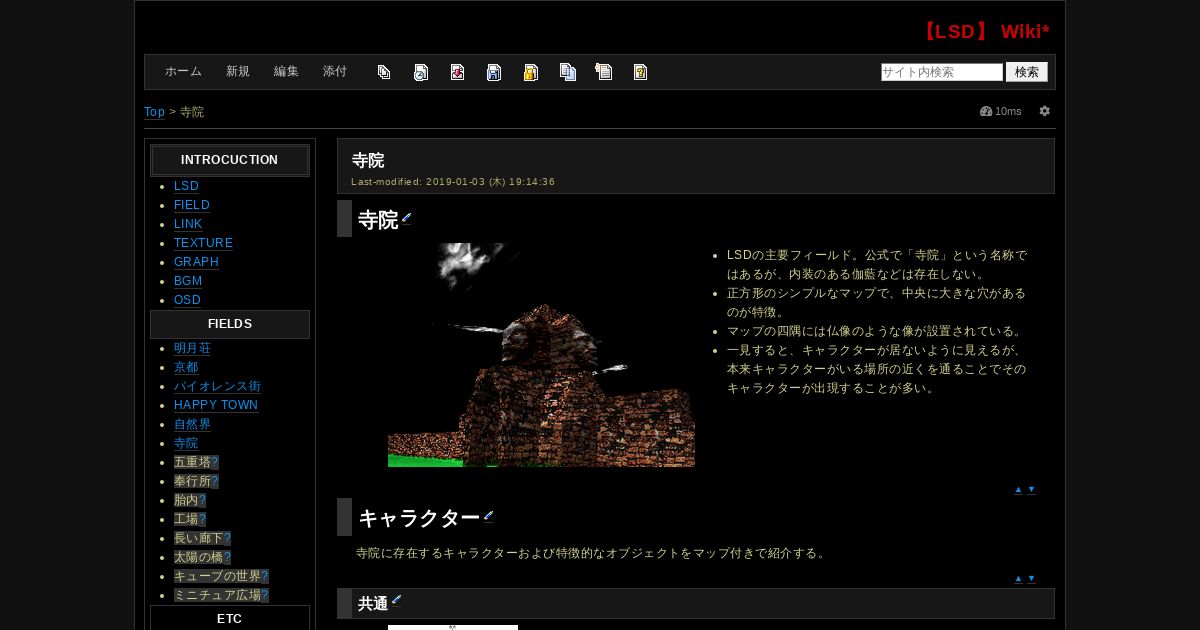Open the HAPPY TOWN field link

[216, 405]
